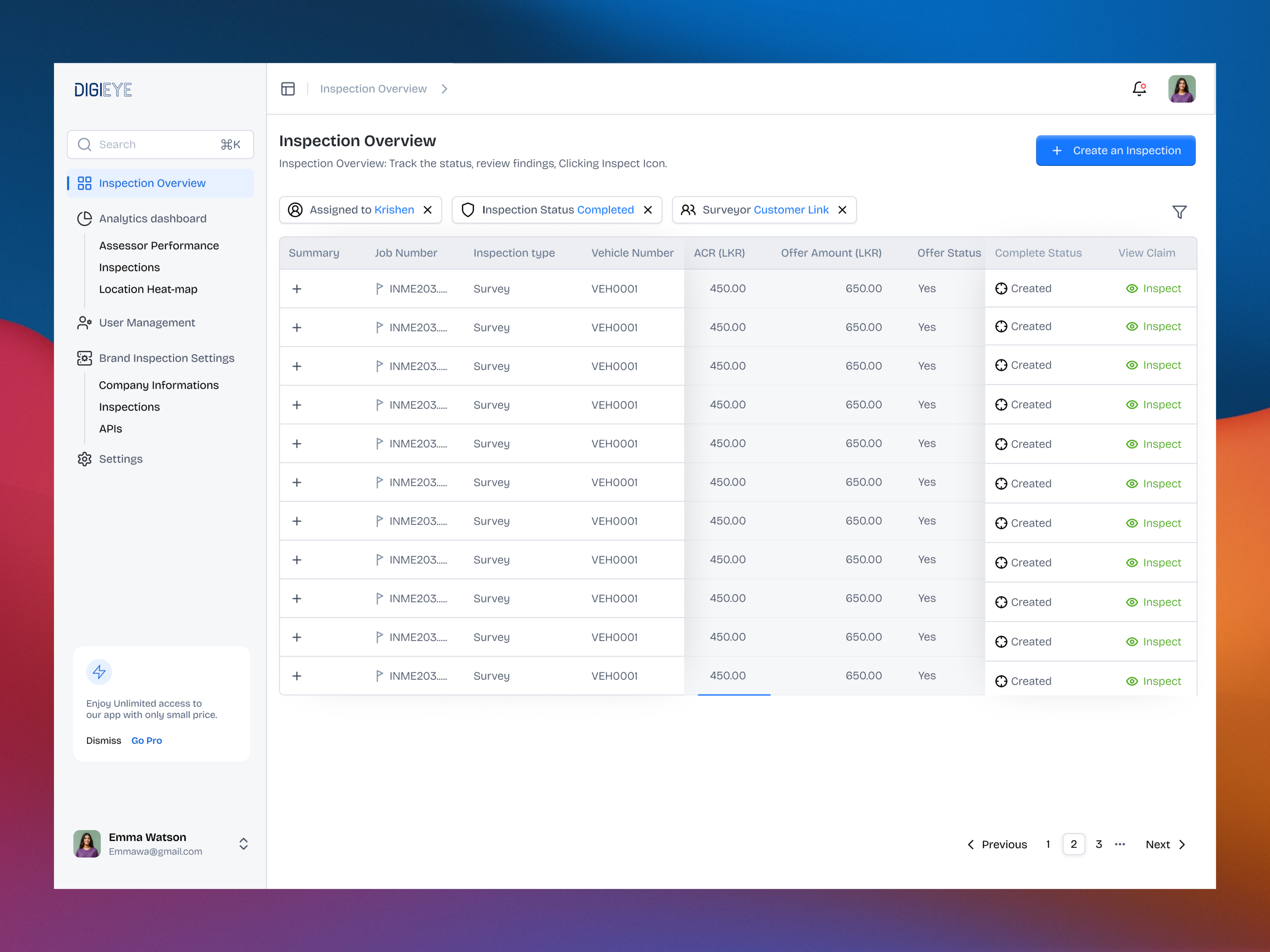Open the Analytics dashboard icon in sidebar
Screen dimensions: 1270x952
[84, 218]
